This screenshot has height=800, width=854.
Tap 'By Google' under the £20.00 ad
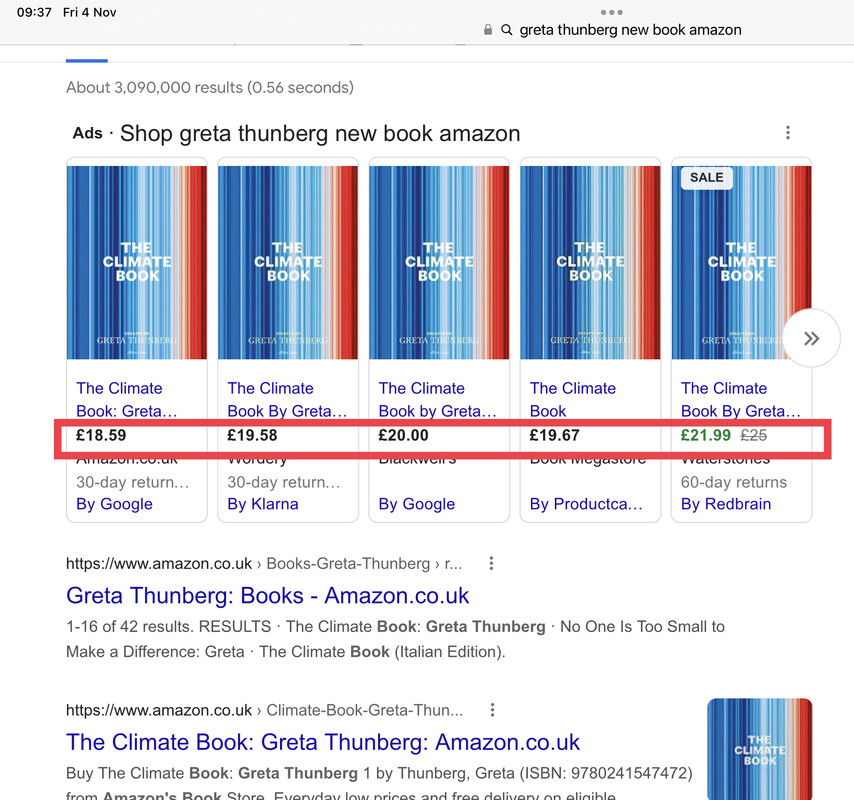click(417, 504)
